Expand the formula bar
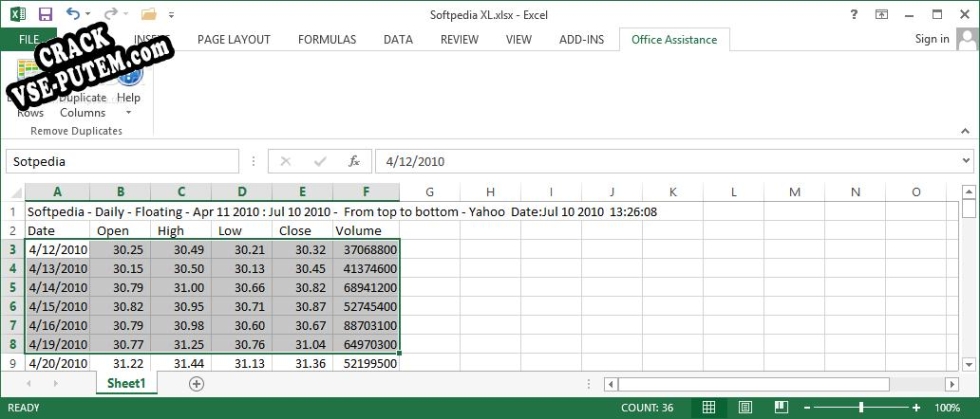The height and width of the screenshot is (419, 980). click(x=965, y=161)
